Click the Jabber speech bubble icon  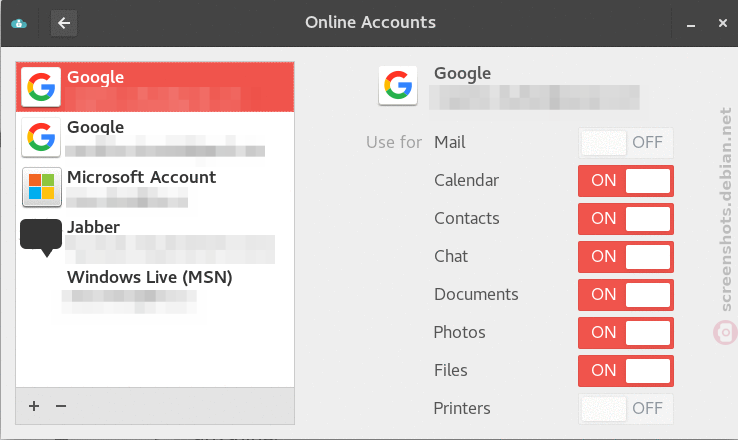[x=41, y=237]
